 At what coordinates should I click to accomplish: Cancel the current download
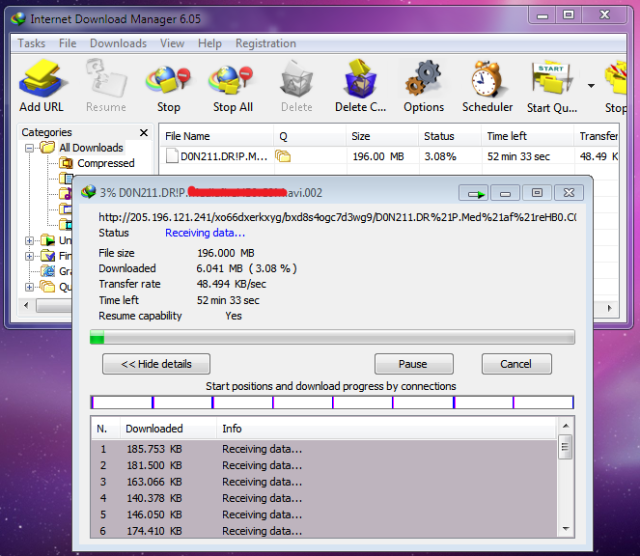[x=516, y=364]
